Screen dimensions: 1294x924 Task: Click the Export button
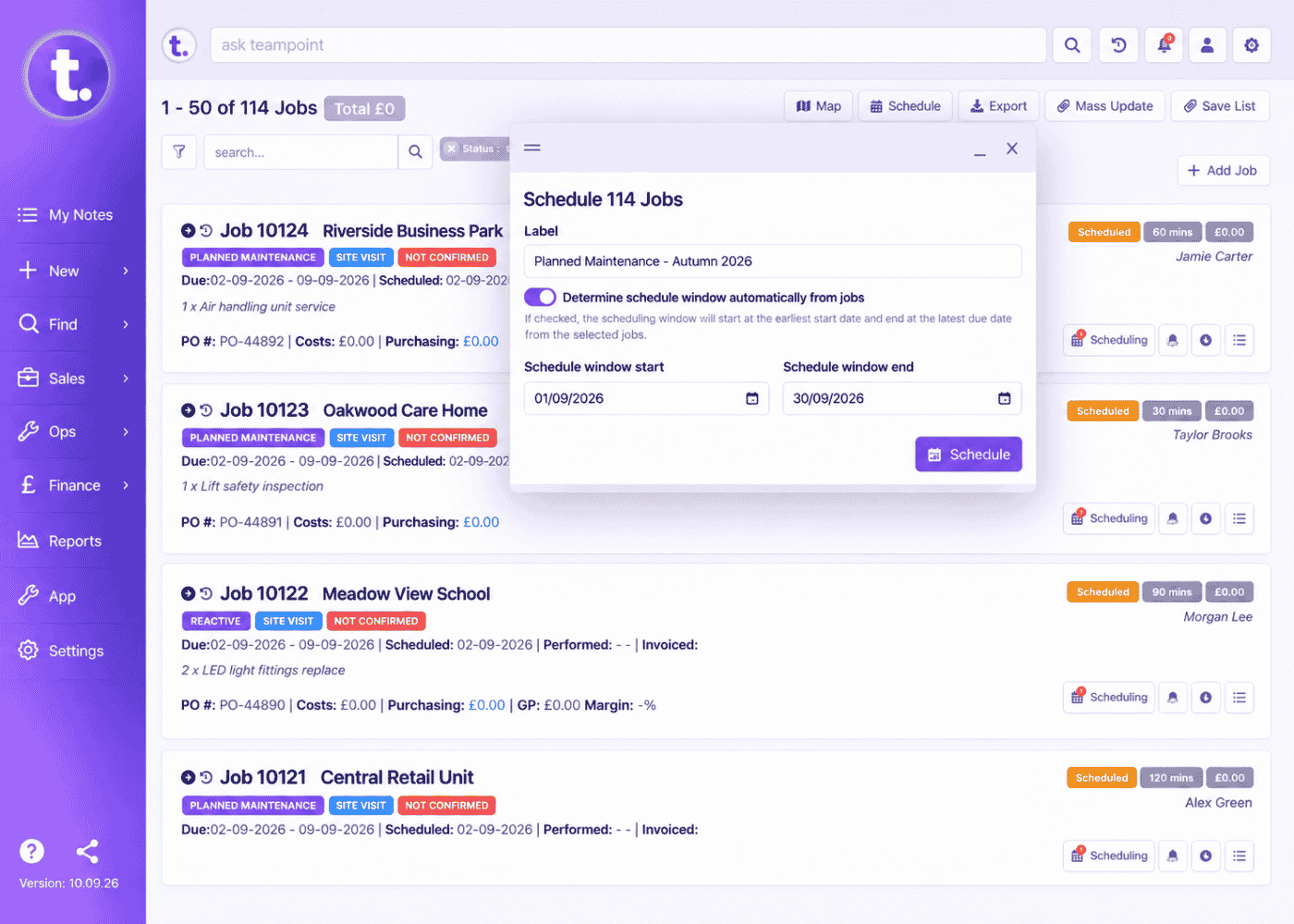click(999, 106)
